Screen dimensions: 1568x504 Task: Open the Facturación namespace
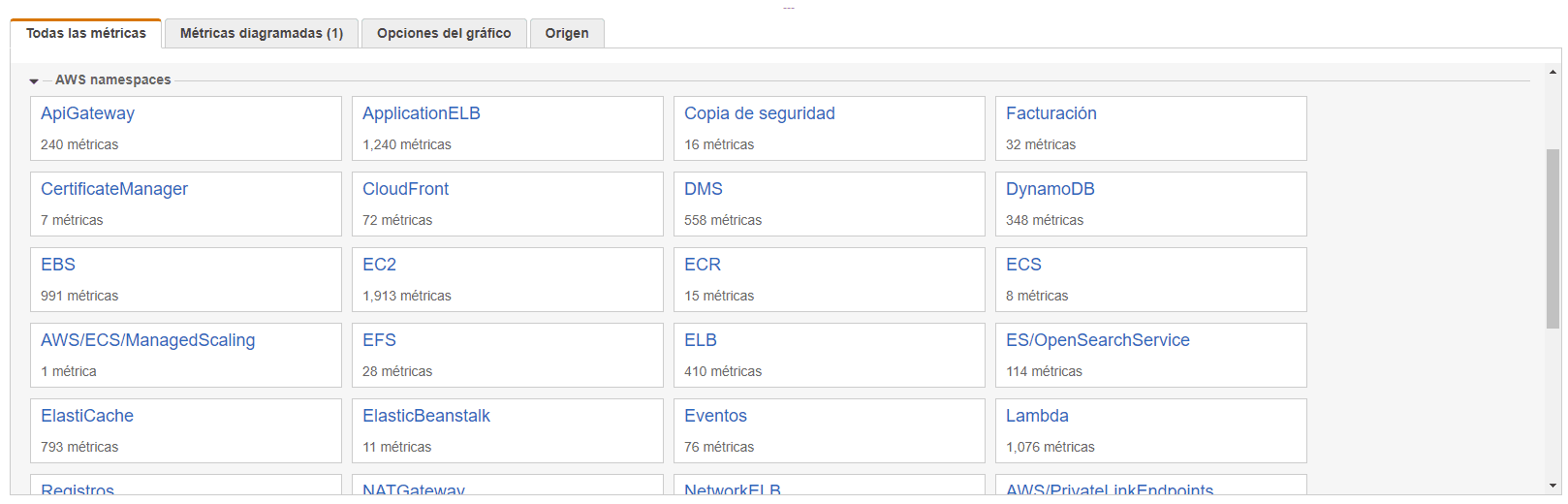(x=1051, y=113)
